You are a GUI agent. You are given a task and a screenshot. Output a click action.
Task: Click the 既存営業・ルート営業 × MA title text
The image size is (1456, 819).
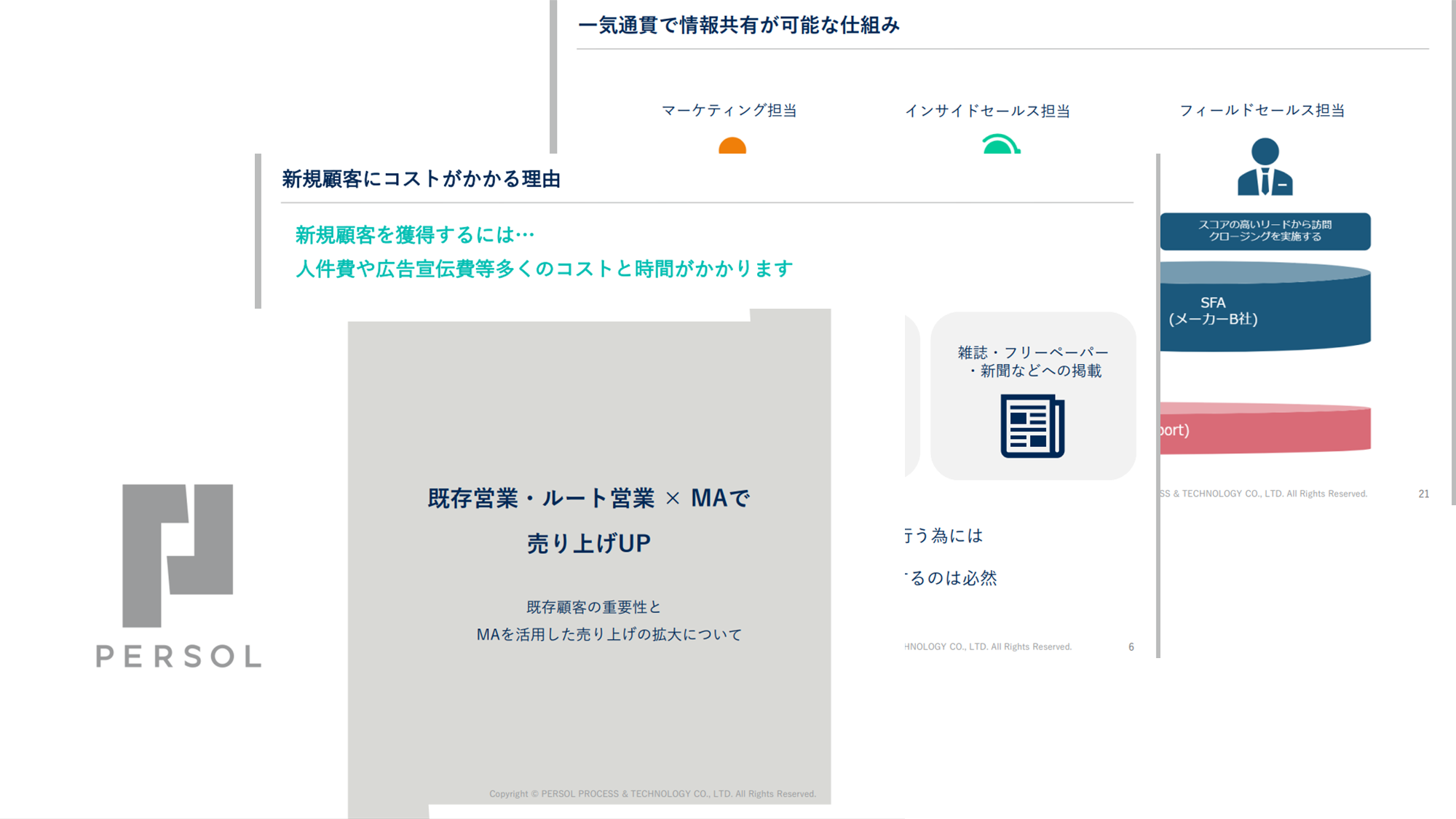pos(587,499)
